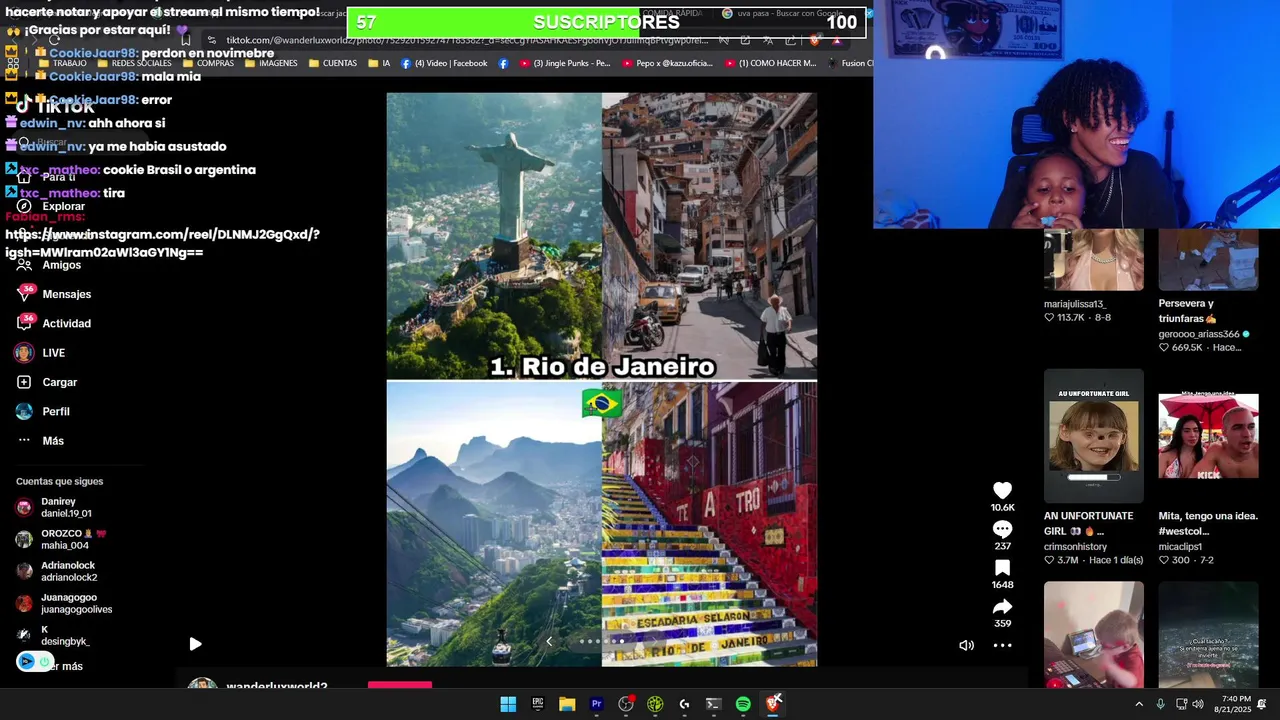Open mariajulissa13_ video thumbnail
This screenshot has width=1280, height=720.
[1094, 260]
